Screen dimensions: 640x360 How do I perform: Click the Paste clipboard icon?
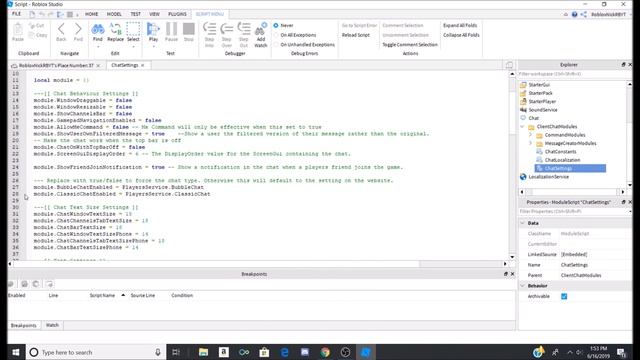[x=18, y=29]
